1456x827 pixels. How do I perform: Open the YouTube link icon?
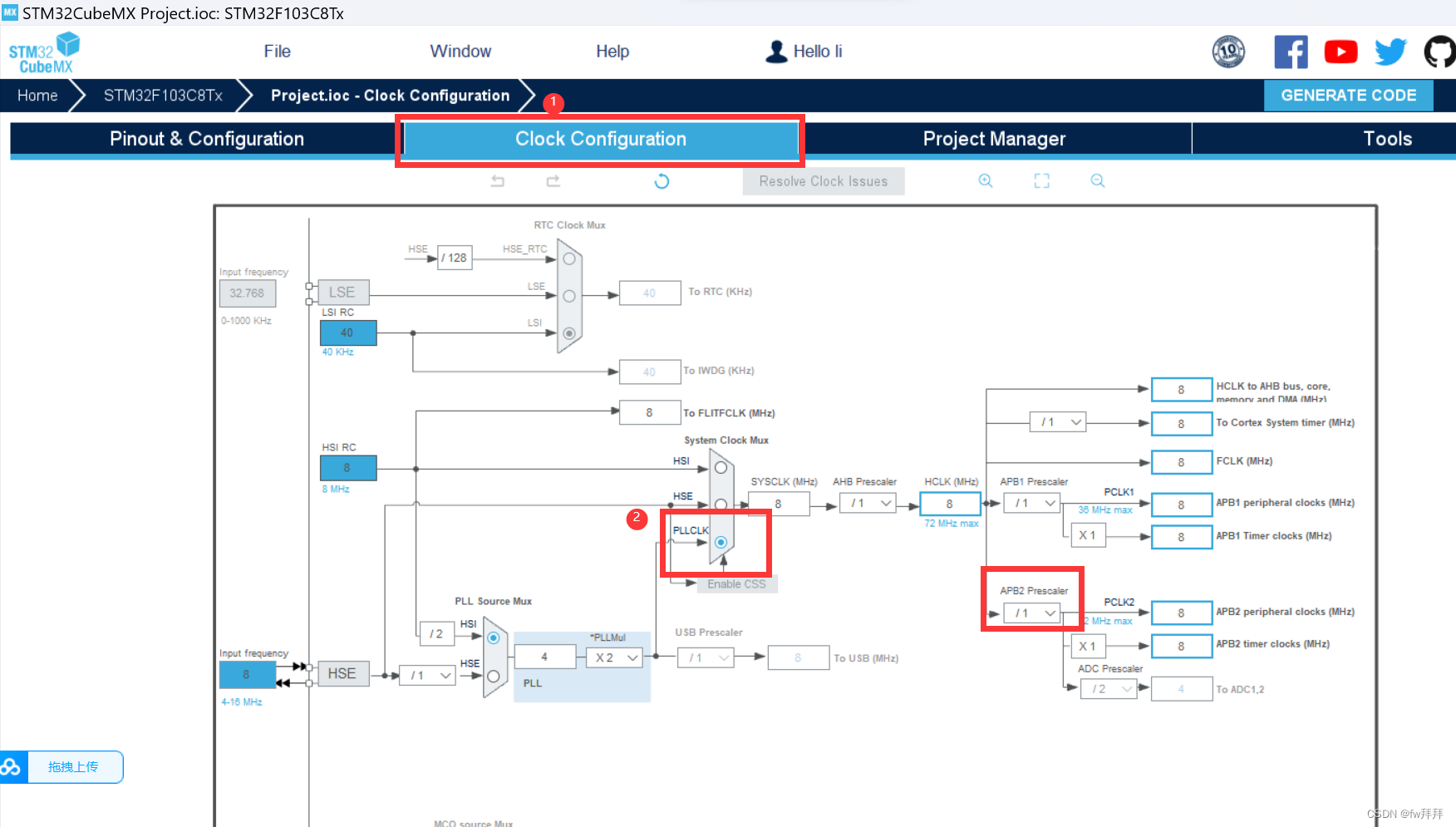click(1340, 52)
